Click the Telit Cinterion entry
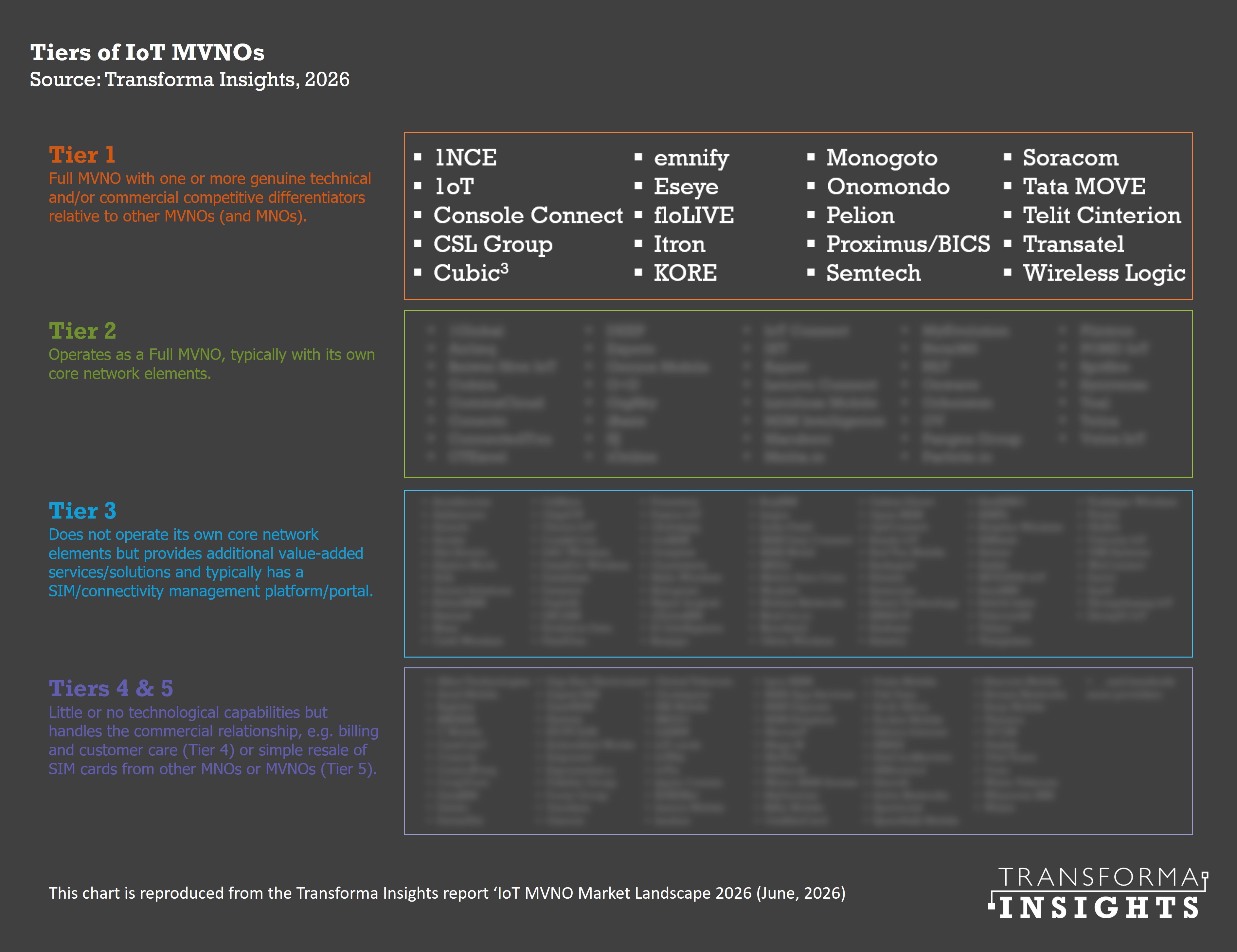Image resolution: width=1237 pixels, height=952 pixels. tap(1102, 215)
